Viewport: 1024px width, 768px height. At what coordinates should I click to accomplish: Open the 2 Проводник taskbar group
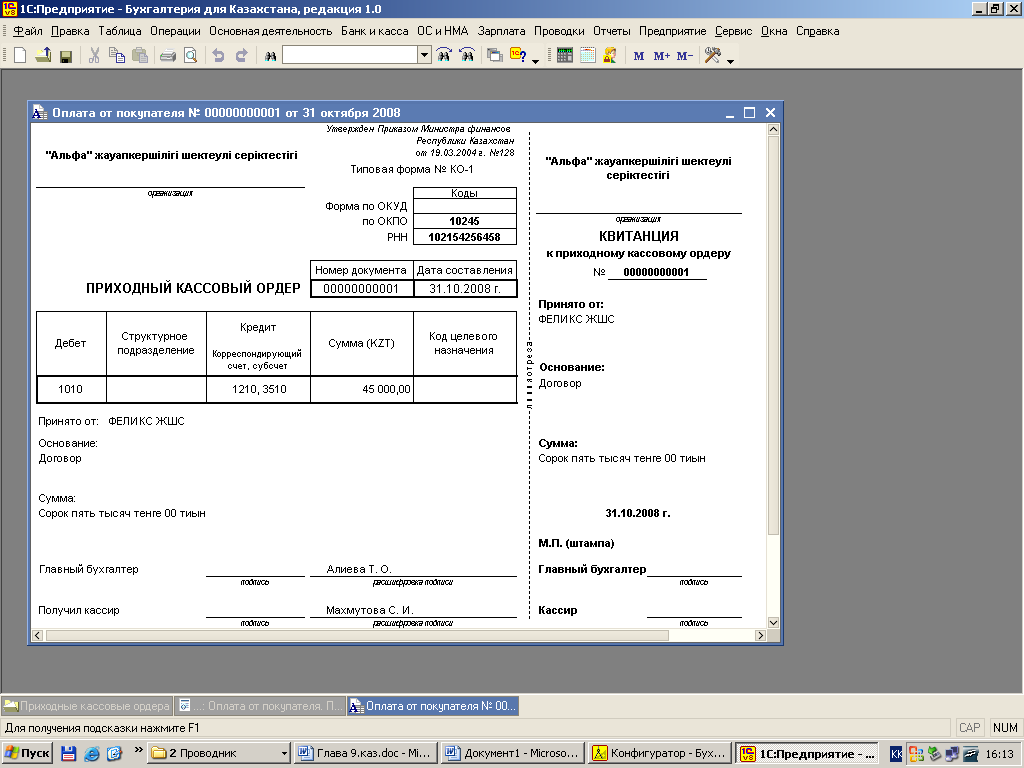[219, 753]
